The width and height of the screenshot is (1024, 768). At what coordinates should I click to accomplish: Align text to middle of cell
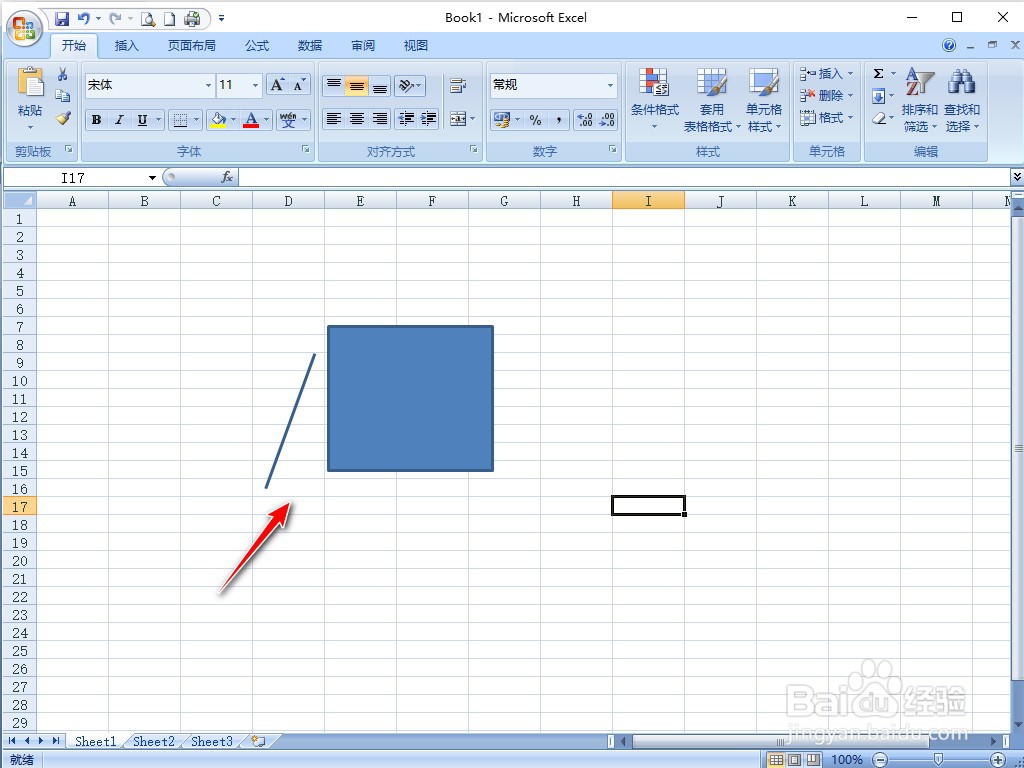(x=357, y=85)
